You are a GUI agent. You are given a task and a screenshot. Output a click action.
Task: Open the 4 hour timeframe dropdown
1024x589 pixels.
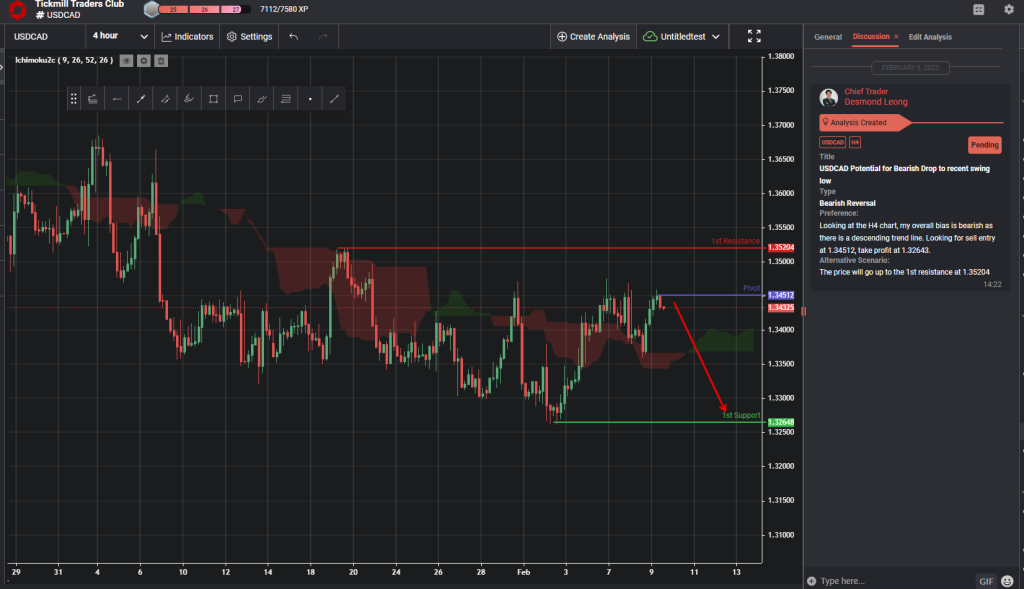119,36
